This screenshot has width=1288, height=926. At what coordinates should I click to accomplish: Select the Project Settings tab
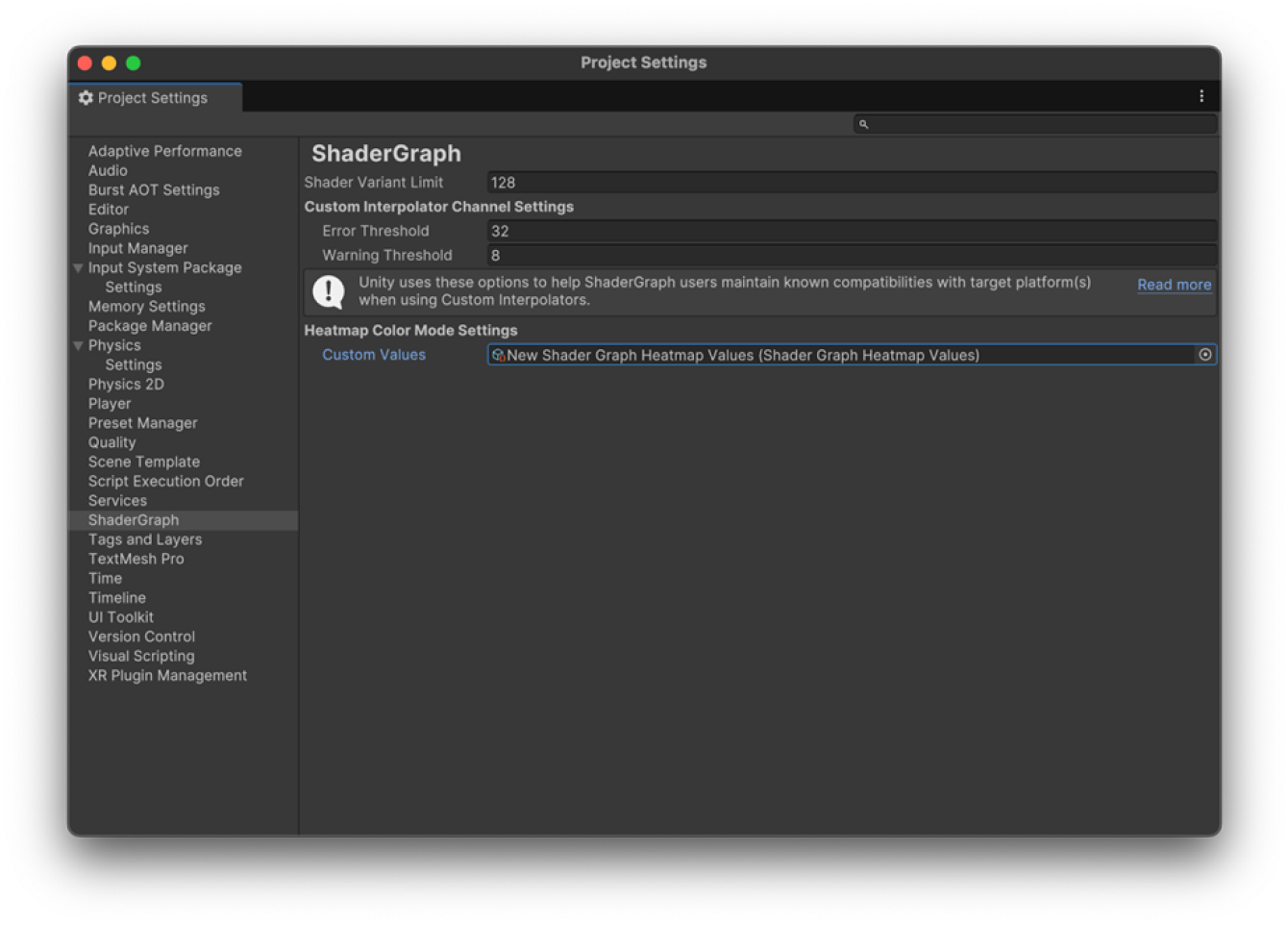(x=156, y=98)
